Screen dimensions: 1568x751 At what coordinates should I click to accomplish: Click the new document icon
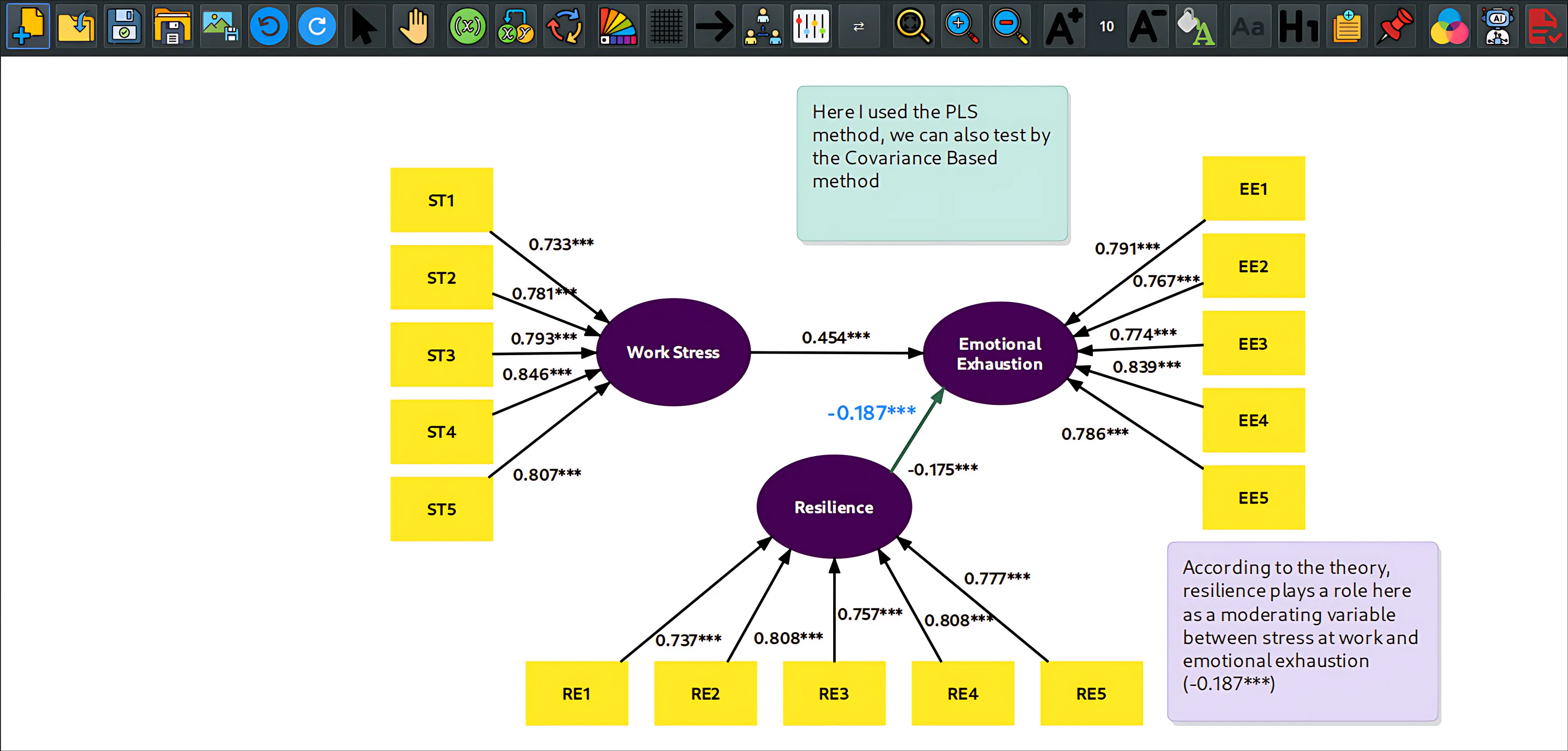coord(28,26)
